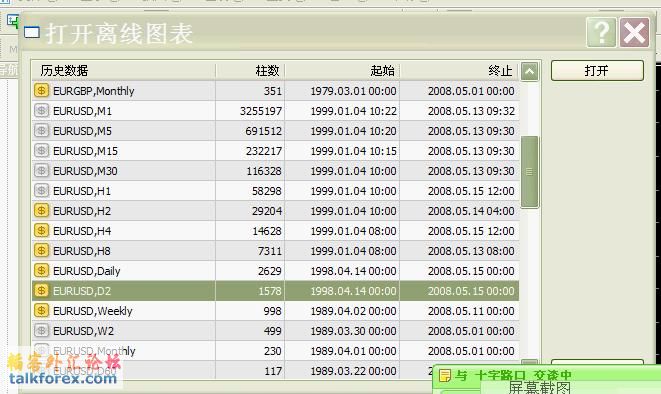Click the start date 1989.03.30 00:00
The image size is (661, 394).
[353, 331]
